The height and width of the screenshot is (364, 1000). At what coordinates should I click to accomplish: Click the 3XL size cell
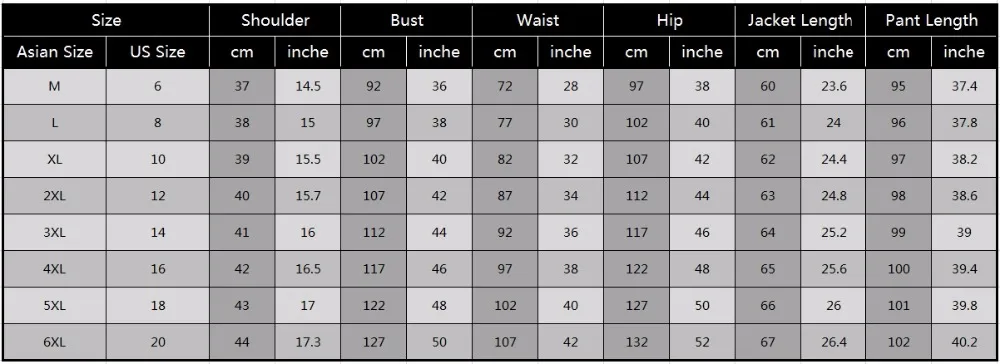pos(54,233)
